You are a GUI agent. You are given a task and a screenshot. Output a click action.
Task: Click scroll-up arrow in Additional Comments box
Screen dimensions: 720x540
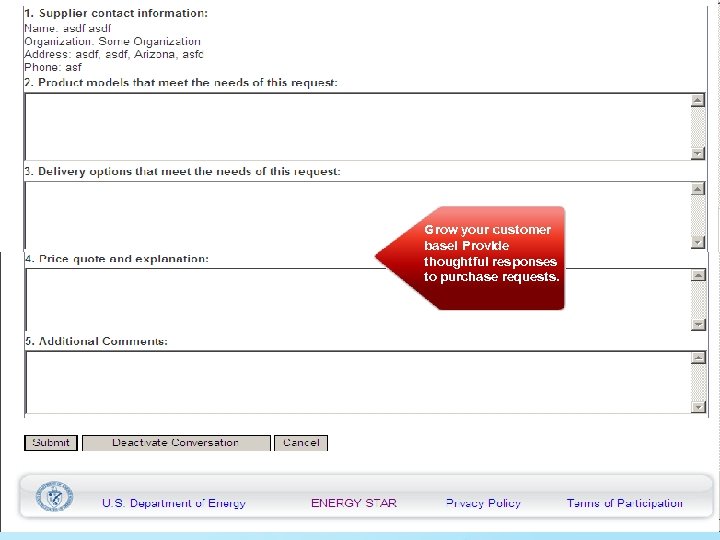[x=698, y=358]
